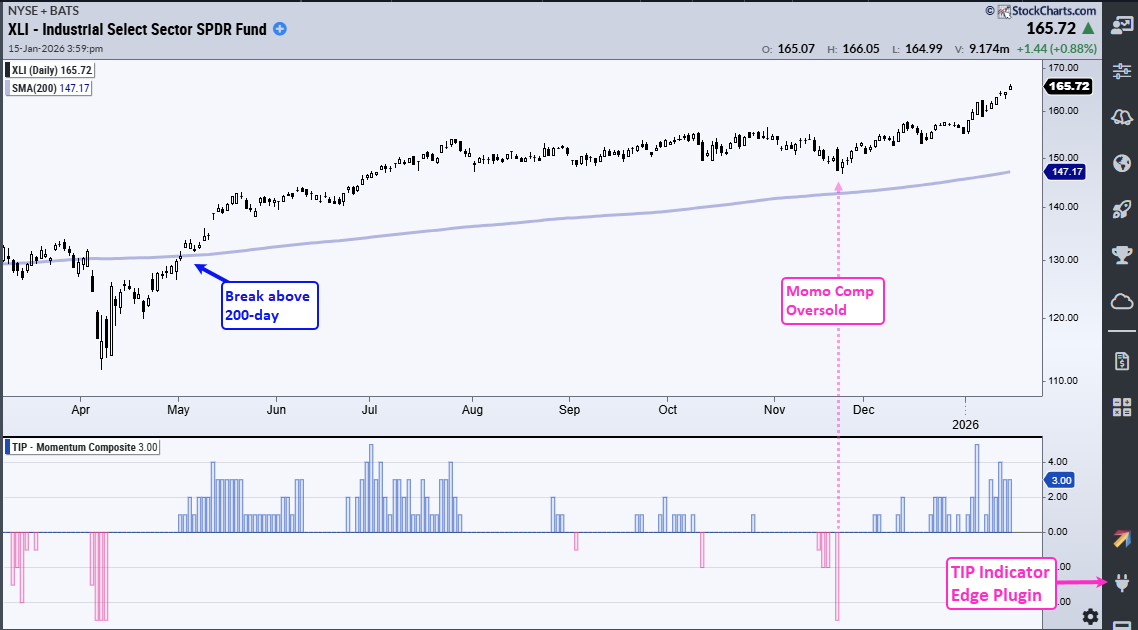Click the blue plus next to fund name
Viewport: 1138px width, 630px height.
(280, 29)
